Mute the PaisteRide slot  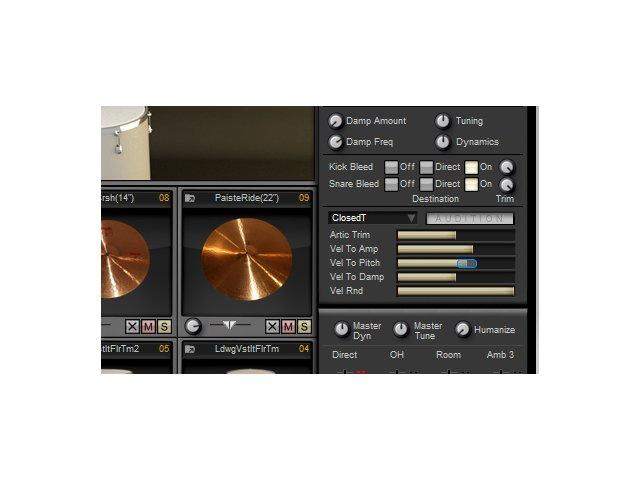(x=289, y=327)
